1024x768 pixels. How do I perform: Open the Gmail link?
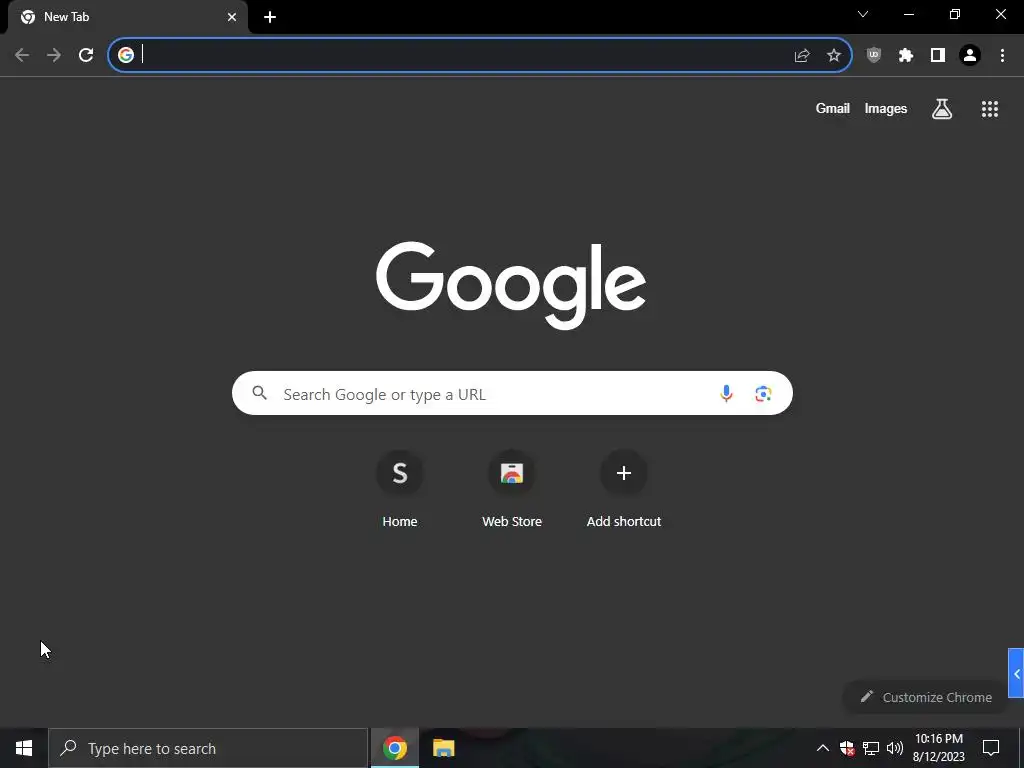[833, 108]
